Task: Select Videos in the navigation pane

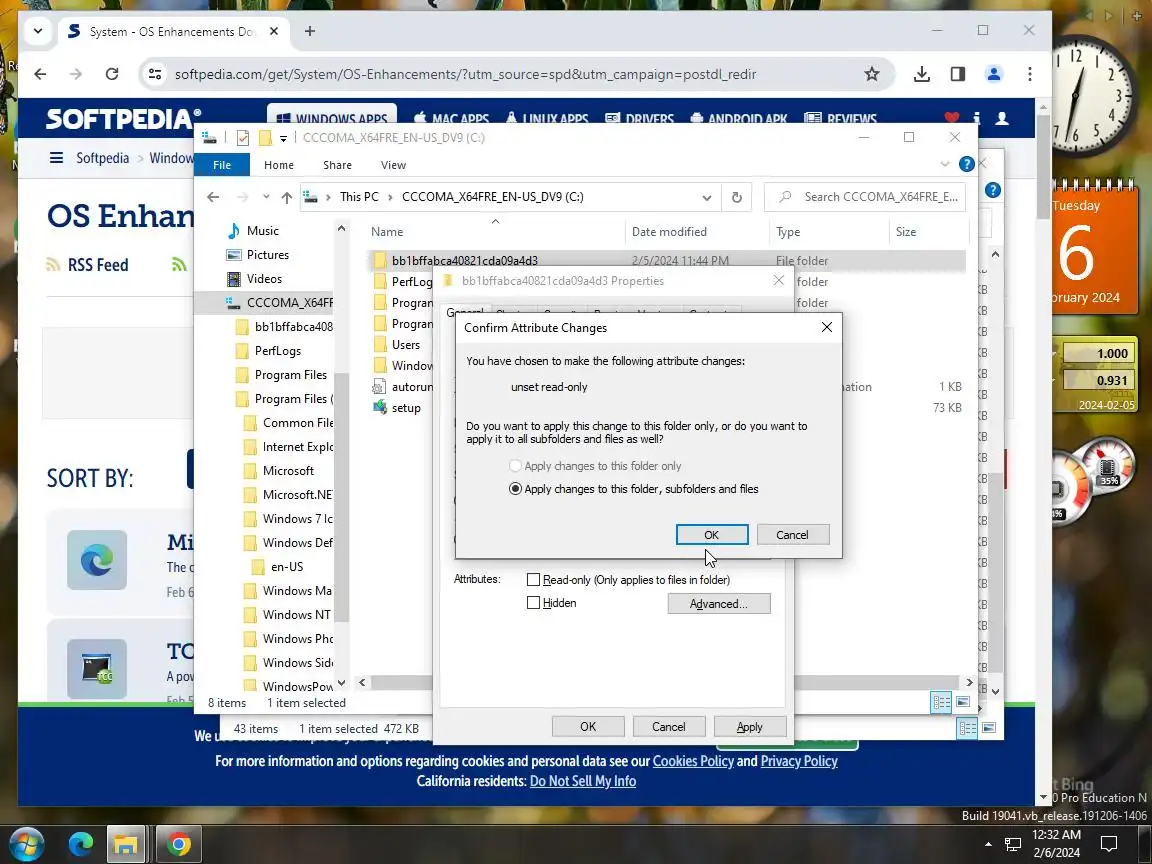Action: pyautogui.click(x=264, y=279)
